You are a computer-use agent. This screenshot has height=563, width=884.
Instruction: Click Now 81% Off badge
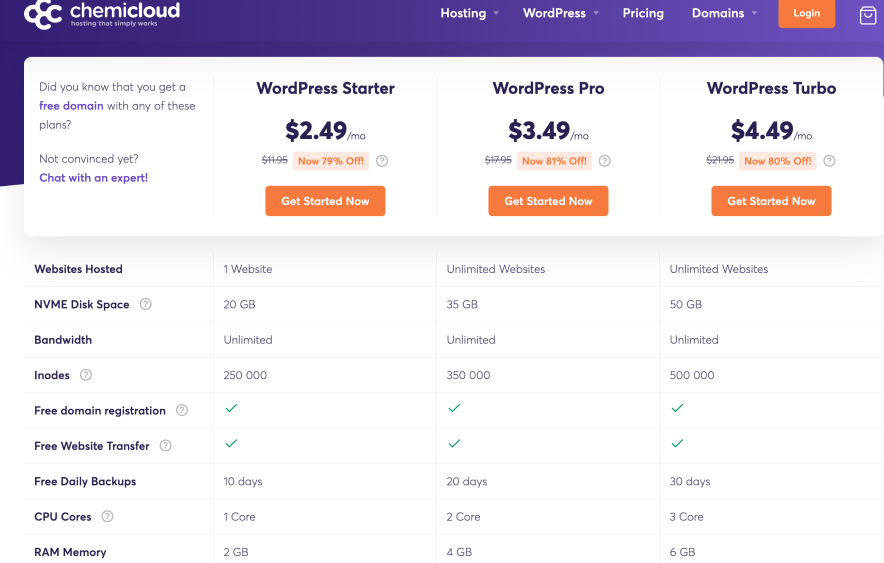click(x=554, y=161)
